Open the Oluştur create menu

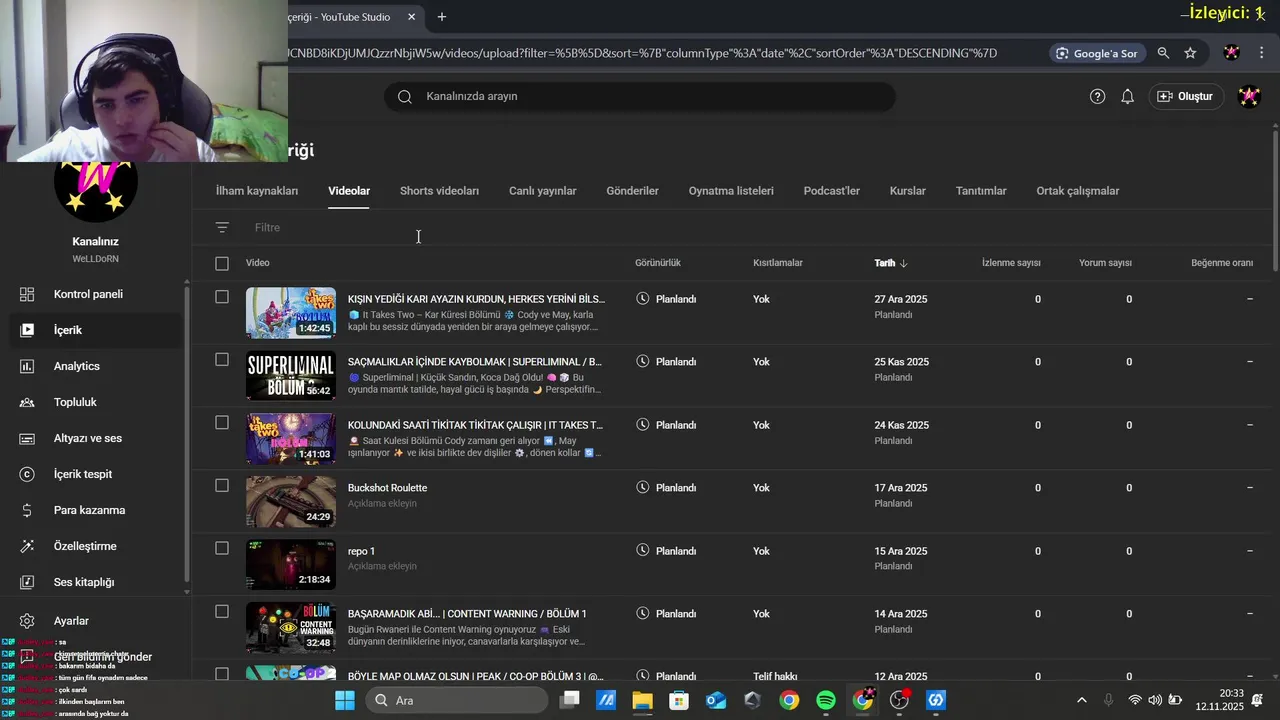point(1185,97)
